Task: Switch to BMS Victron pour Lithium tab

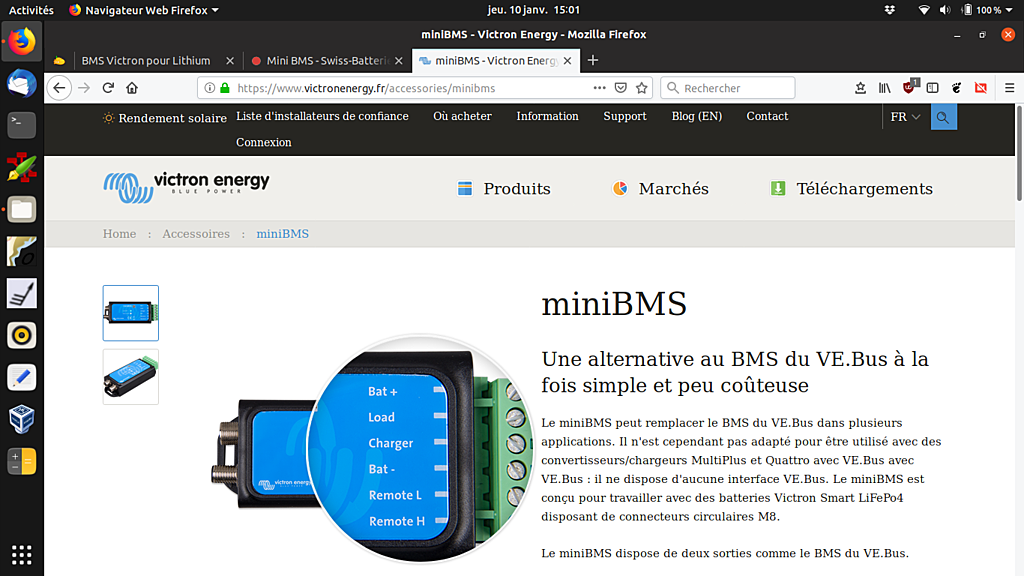Action: (146, 61)
